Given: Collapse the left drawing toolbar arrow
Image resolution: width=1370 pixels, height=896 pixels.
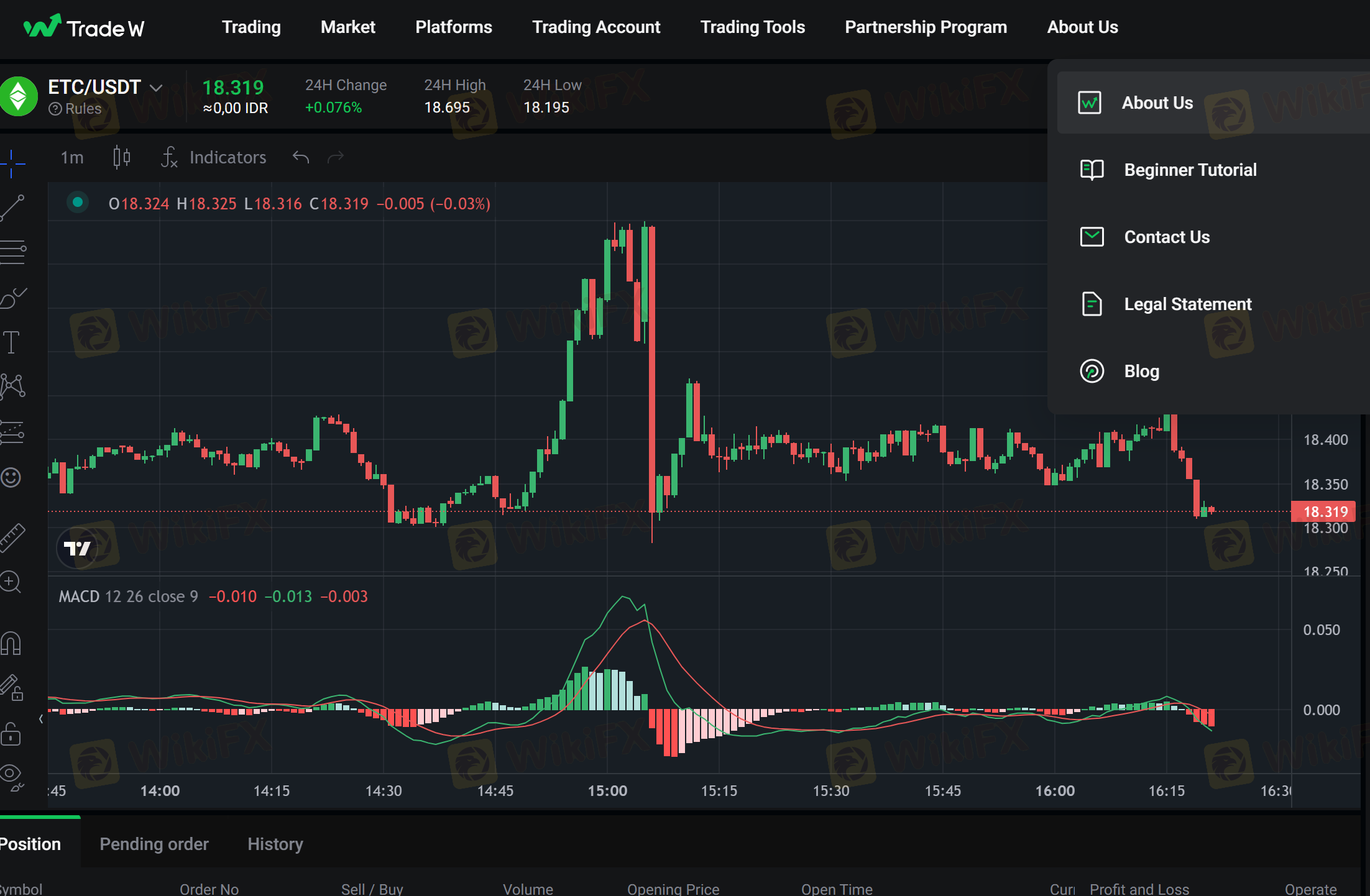Looking at the screenshot, I should pos(41,719).
